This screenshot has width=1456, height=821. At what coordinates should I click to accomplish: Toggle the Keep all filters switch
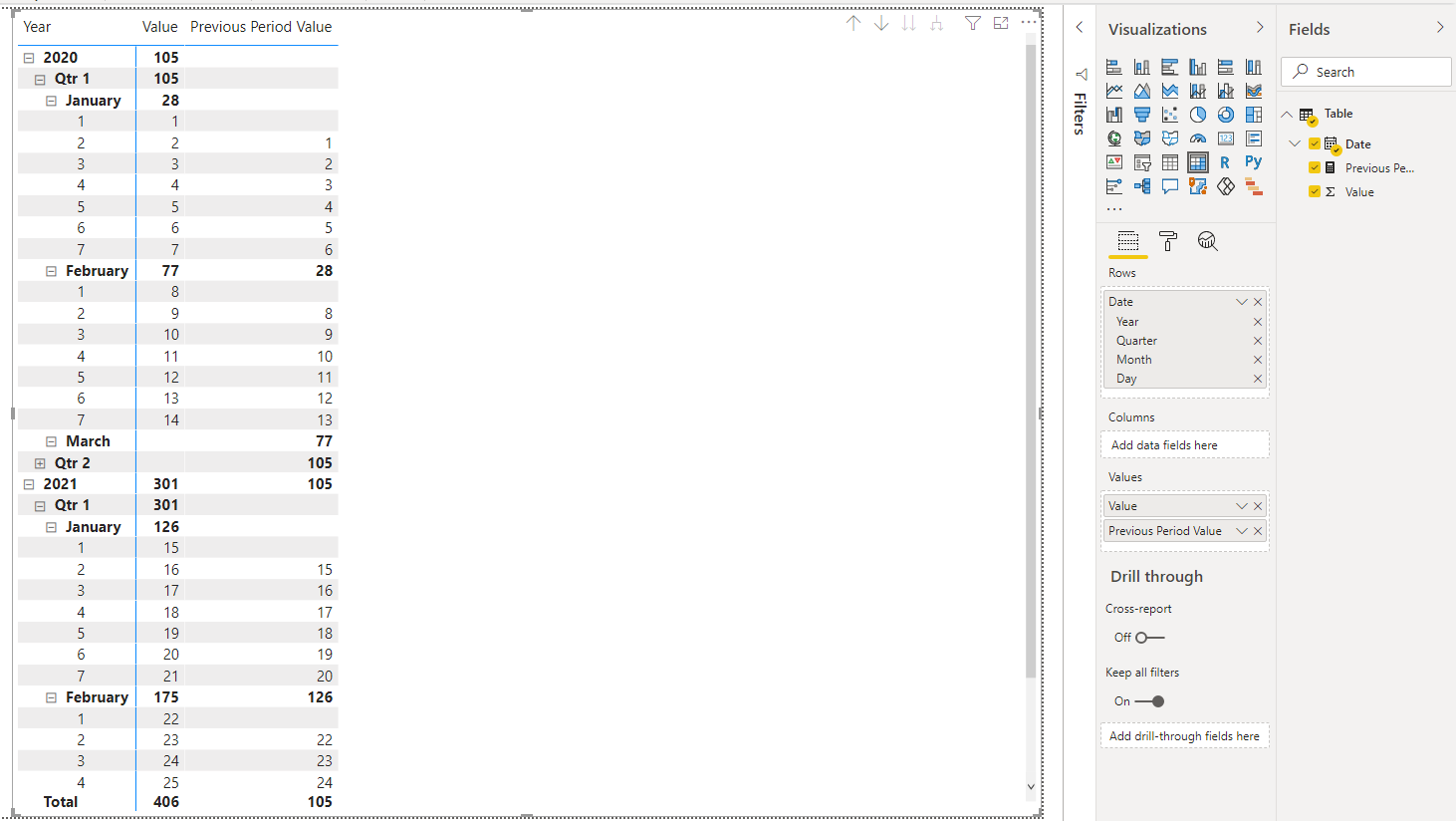coord(1149,701)
